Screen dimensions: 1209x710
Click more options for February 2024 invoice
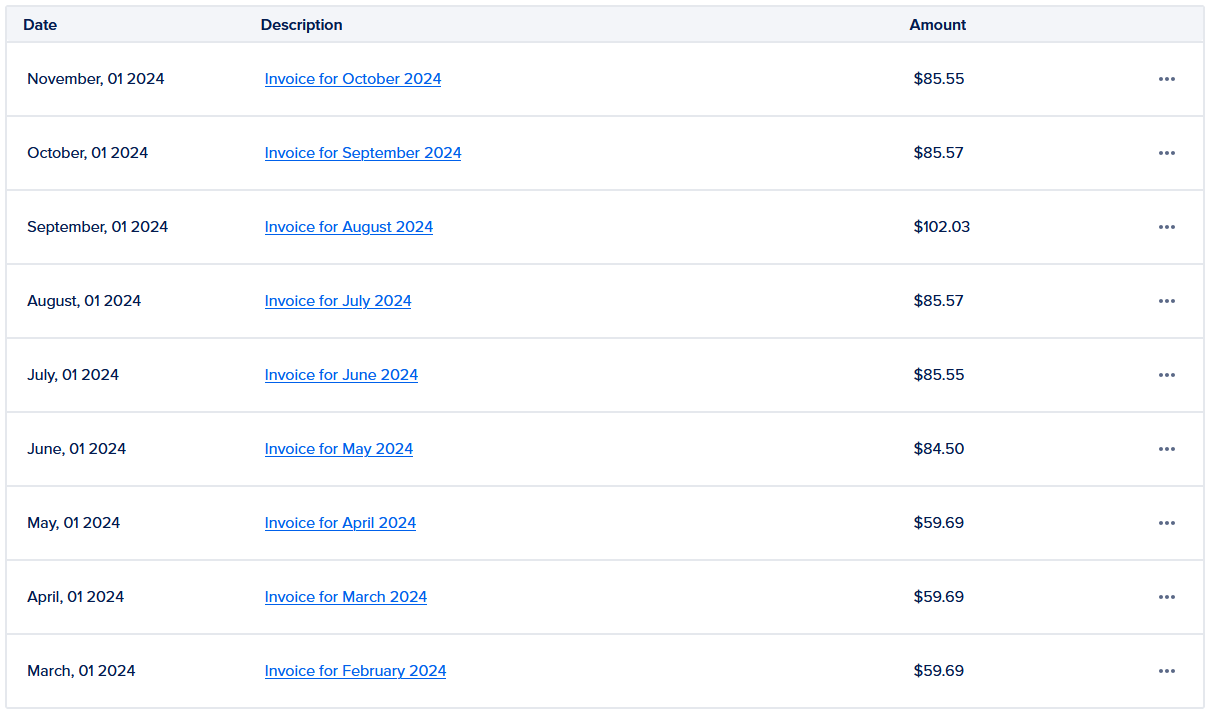point(1166,671)
